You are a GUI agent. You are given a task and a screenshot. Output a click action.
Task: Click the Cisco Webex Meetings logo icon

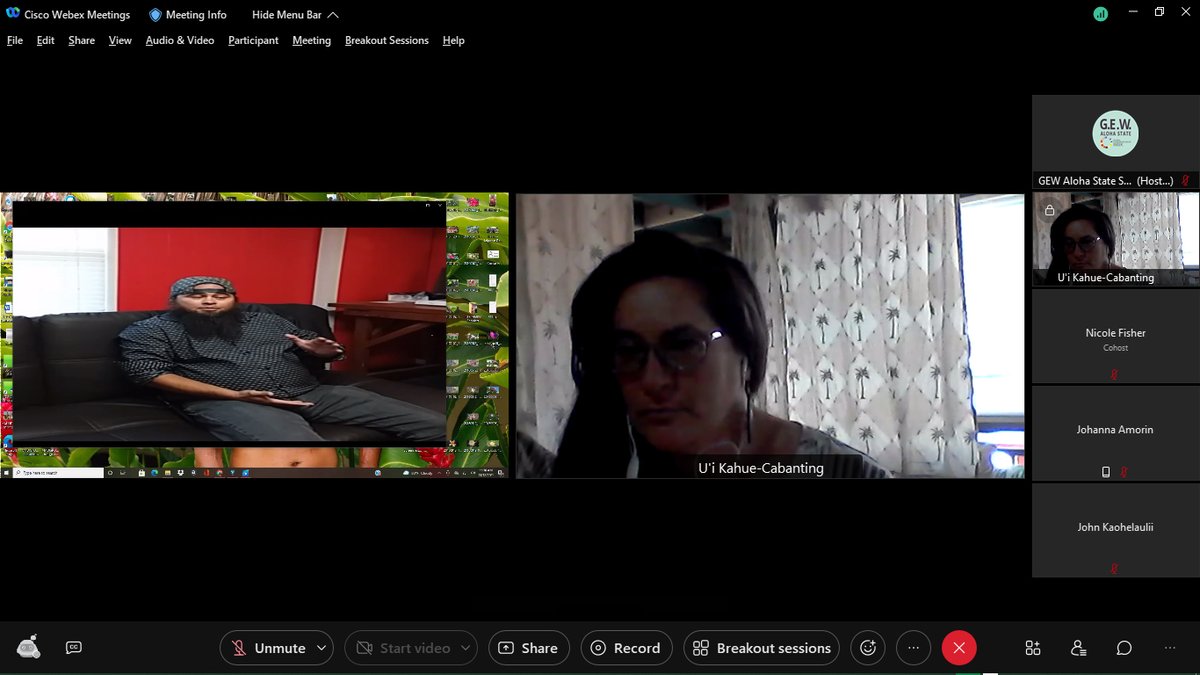click(x=11, y=15)
